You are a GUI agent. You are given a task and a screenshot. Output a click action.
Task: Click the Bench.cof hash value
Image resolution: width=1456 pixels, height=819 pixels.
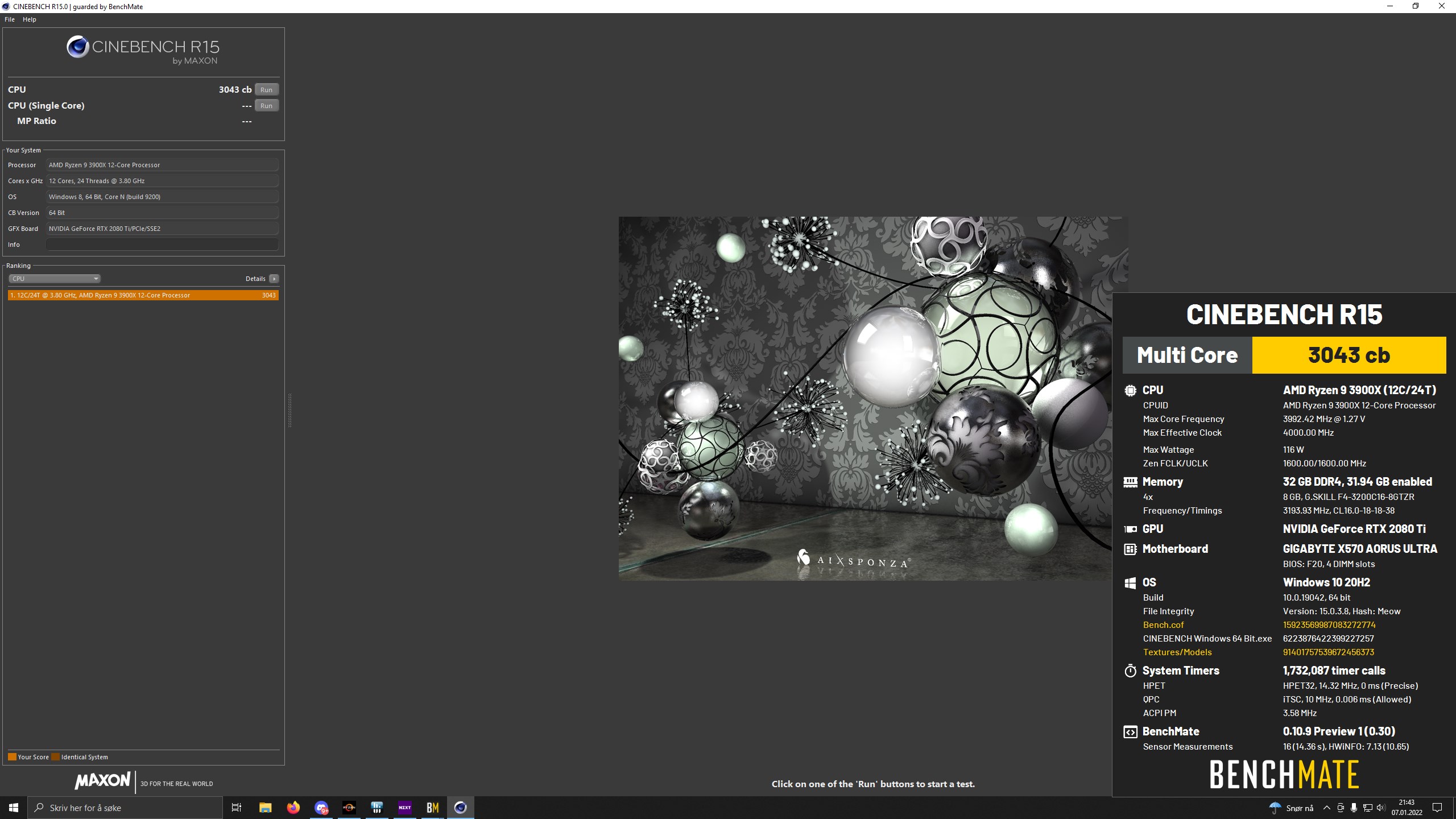tap(1329, 625)
